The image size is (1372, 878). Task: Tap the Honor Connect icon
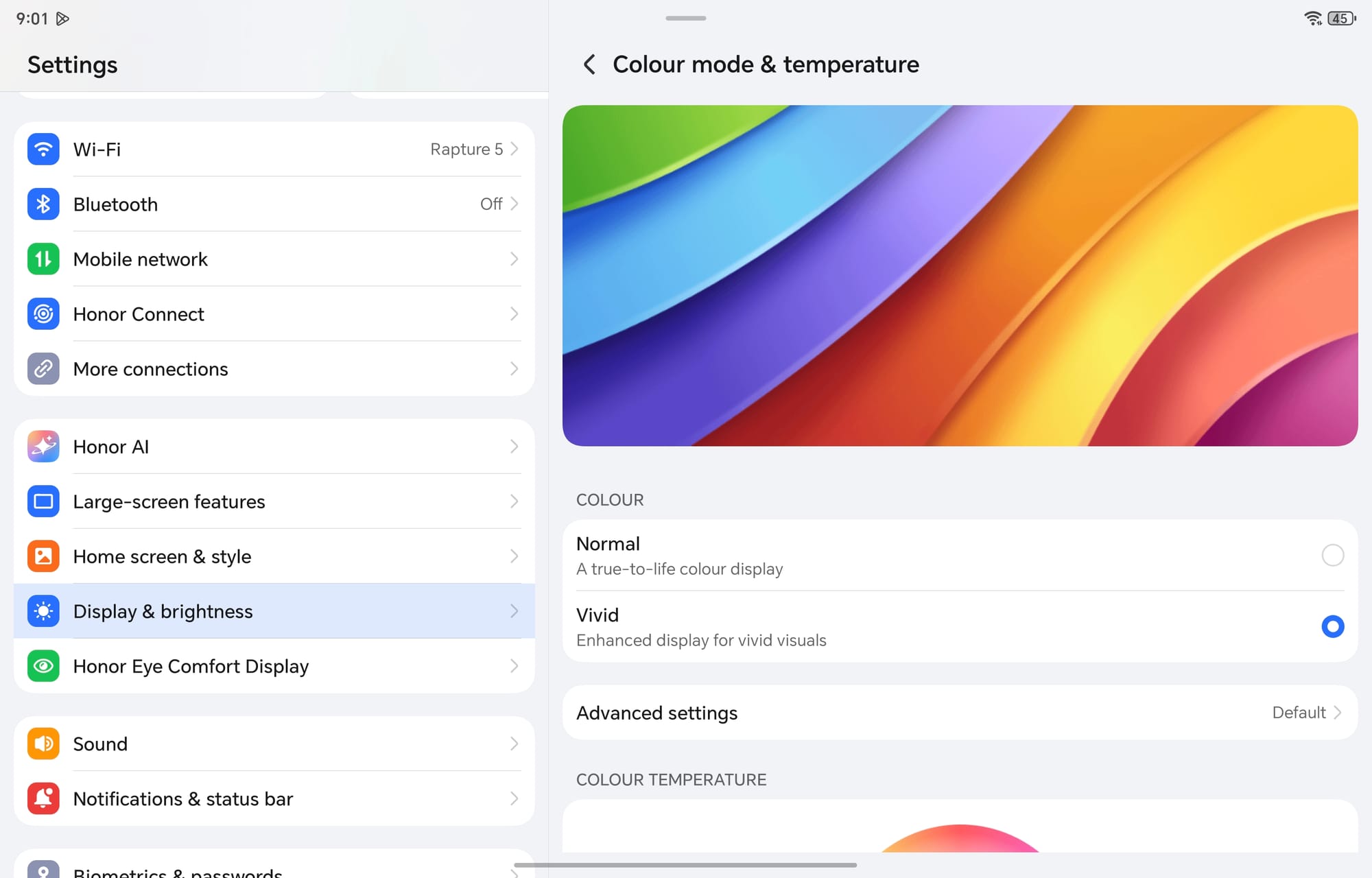(x=43, y=313)
